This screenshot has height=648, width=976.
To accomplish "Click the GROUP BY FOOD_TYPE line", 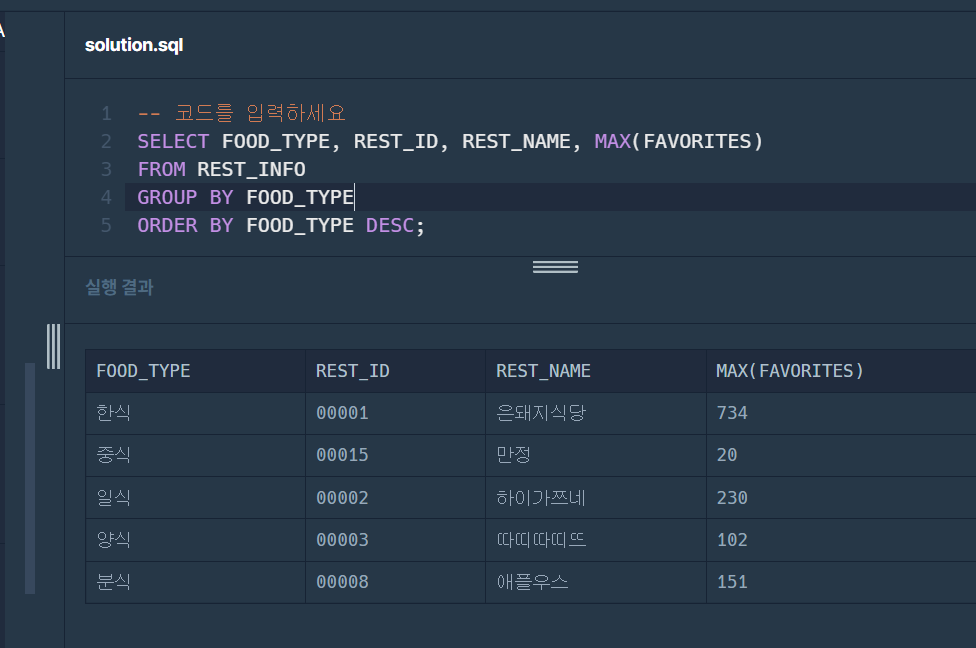I will (243, 197).
